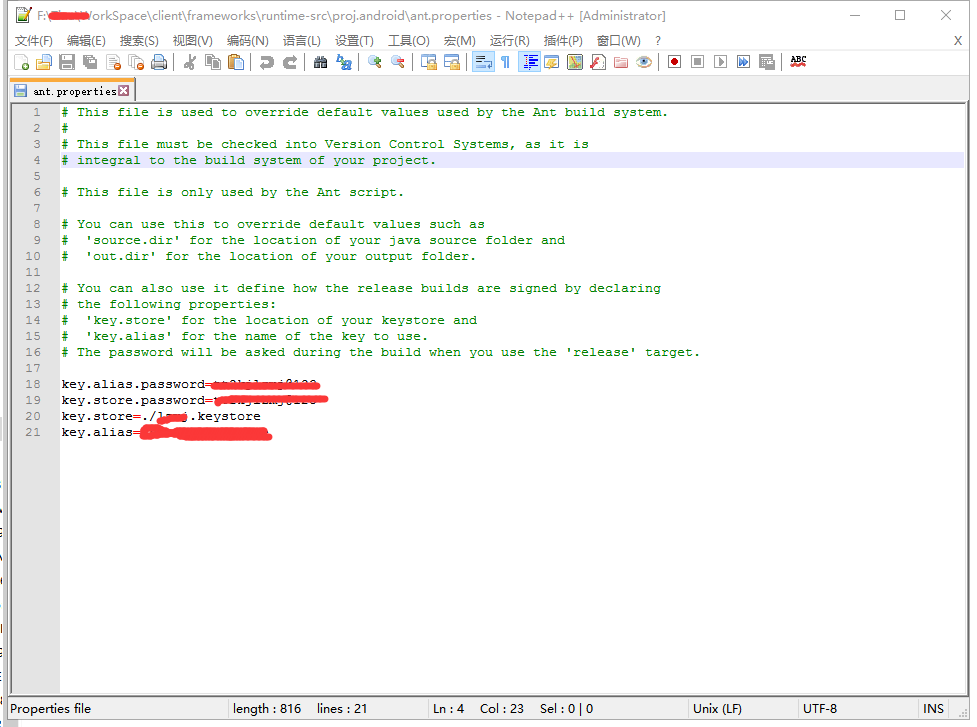Zoom out with the magnifier minus icon

[398, 62]
